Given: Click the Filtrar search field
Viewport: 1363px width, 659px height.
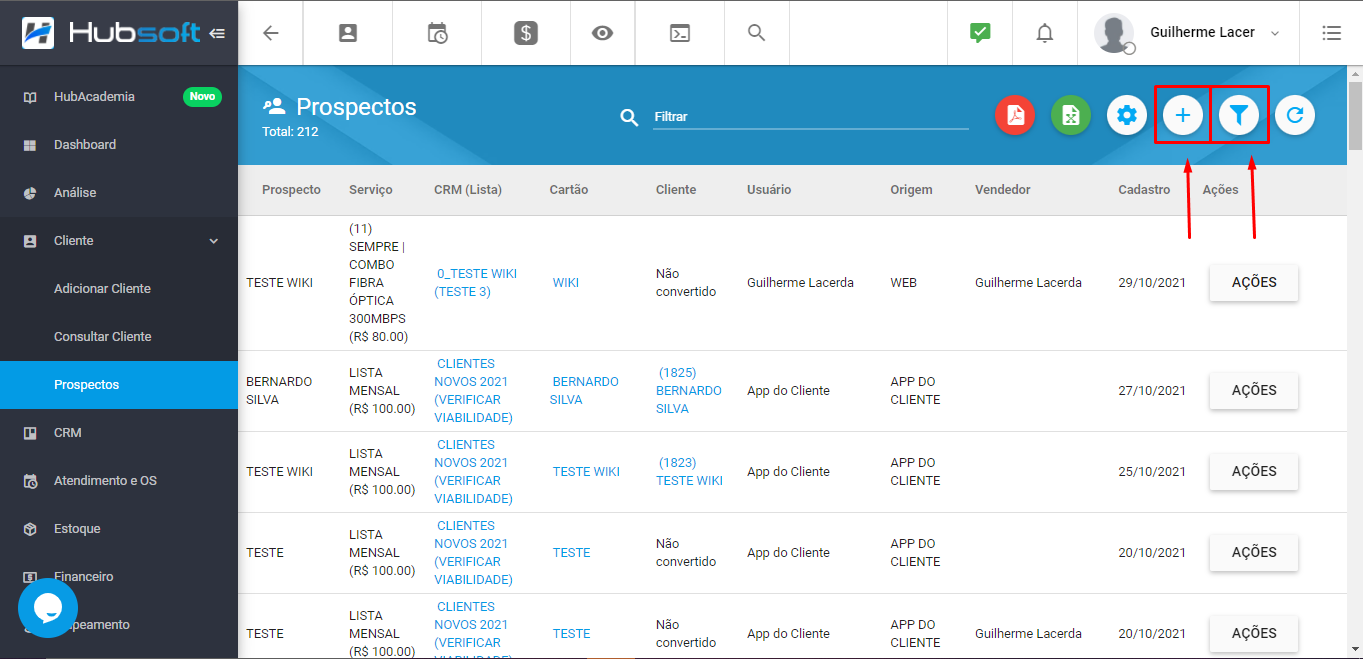Looking at the screenshot, I should click(x=810, y=115).
